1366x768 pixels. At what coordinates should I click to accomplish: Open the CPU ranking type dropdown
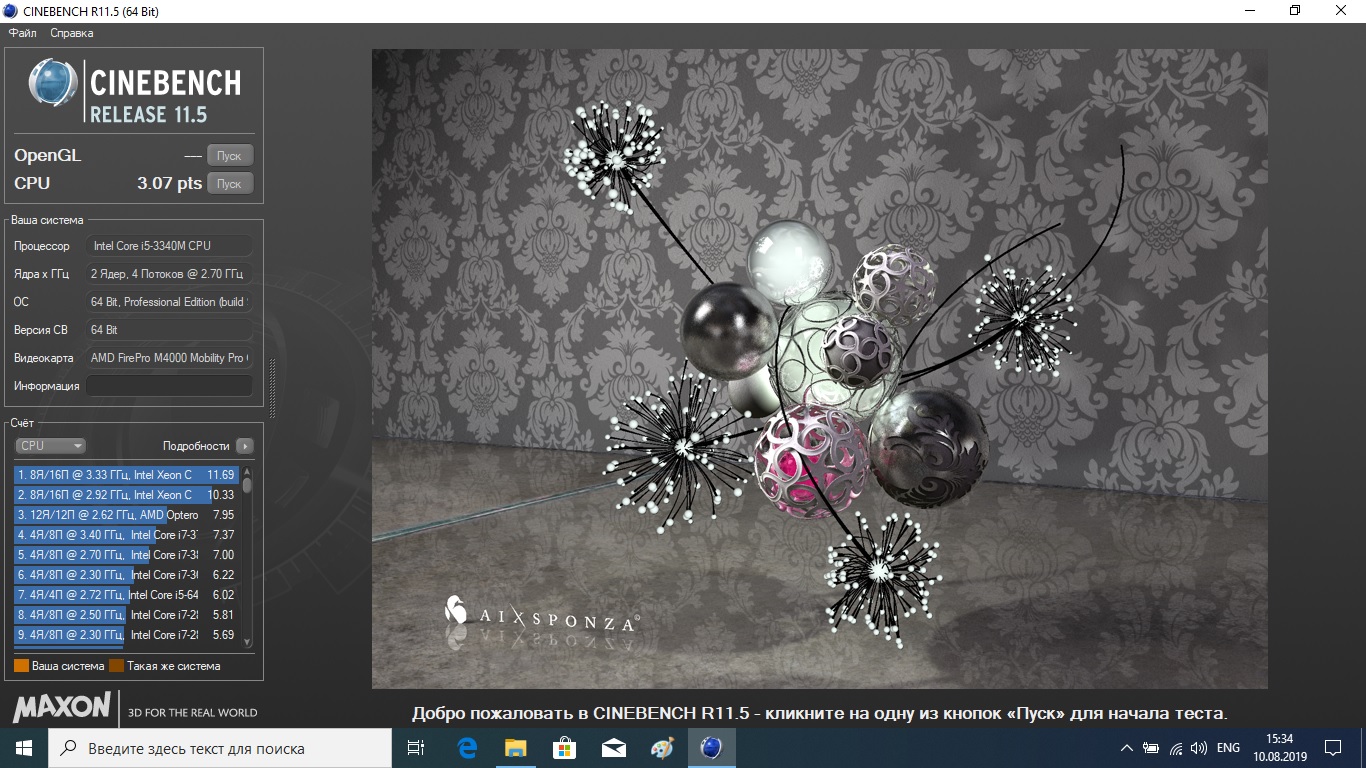50,446
